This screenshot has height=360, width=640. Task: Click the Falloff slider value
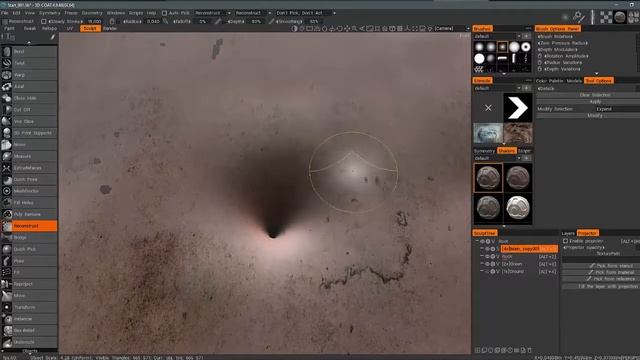point(203,21)
